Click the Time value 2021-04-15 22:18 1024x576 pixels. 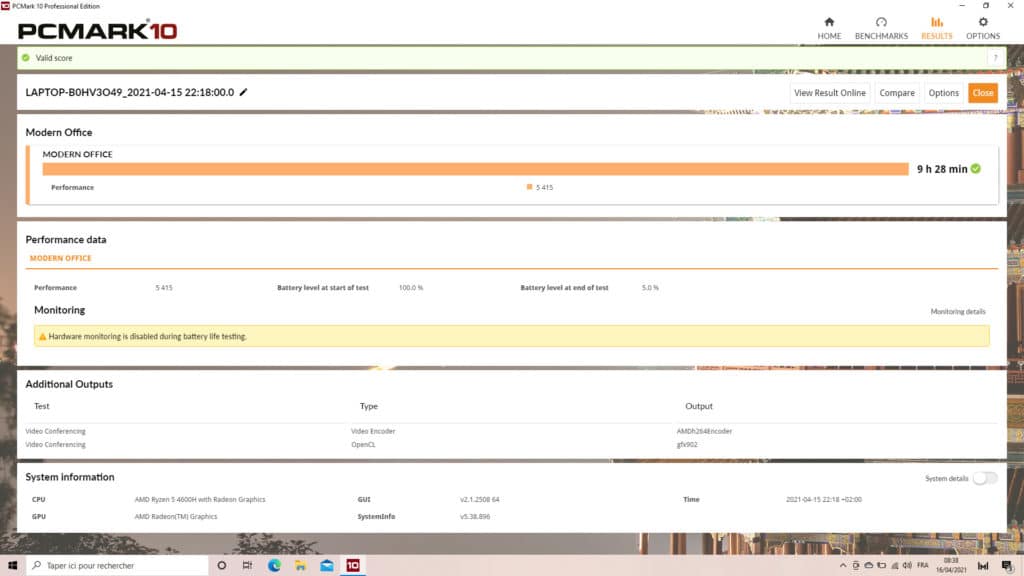click(x=824, y=499)
